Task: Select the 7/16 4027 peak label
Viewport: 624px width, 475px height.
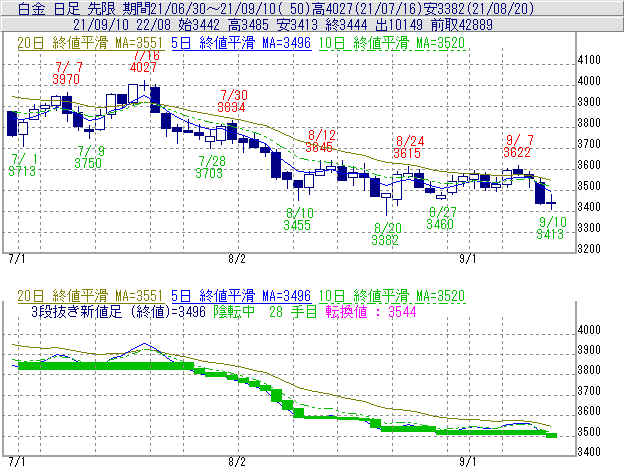Action: tap(144, 62)
